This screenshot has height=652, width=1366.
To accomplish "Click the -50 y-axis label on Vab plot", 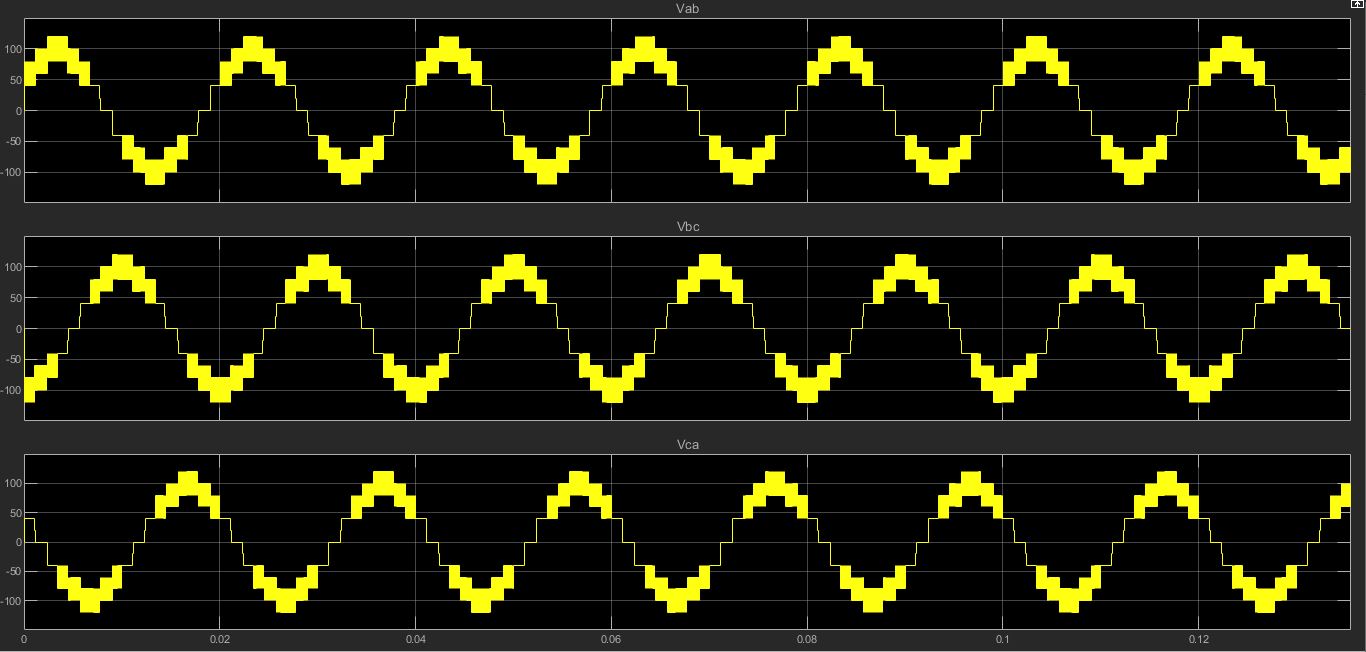I will click(x=13, y=141).
